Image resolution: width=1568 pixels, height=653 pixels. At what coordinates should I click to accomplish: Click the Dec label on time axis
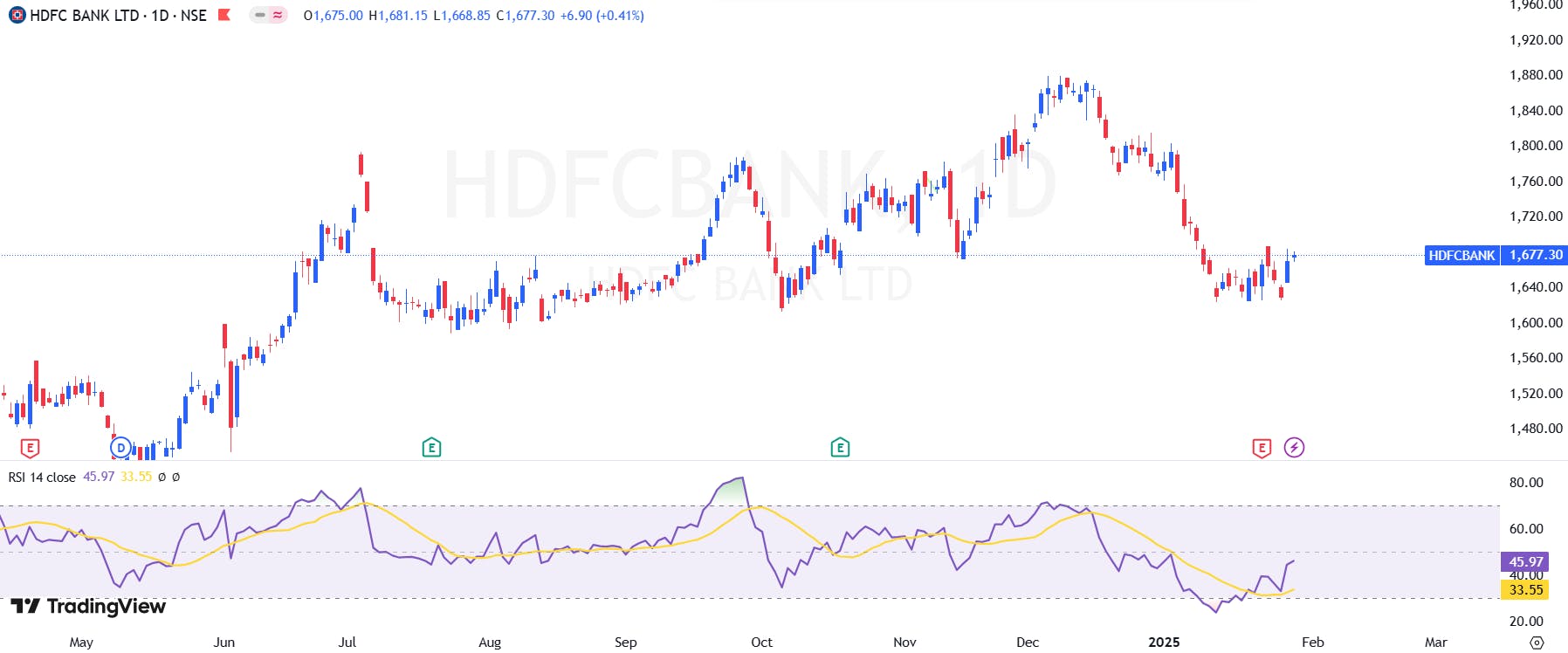click(x=1028, y=643)
